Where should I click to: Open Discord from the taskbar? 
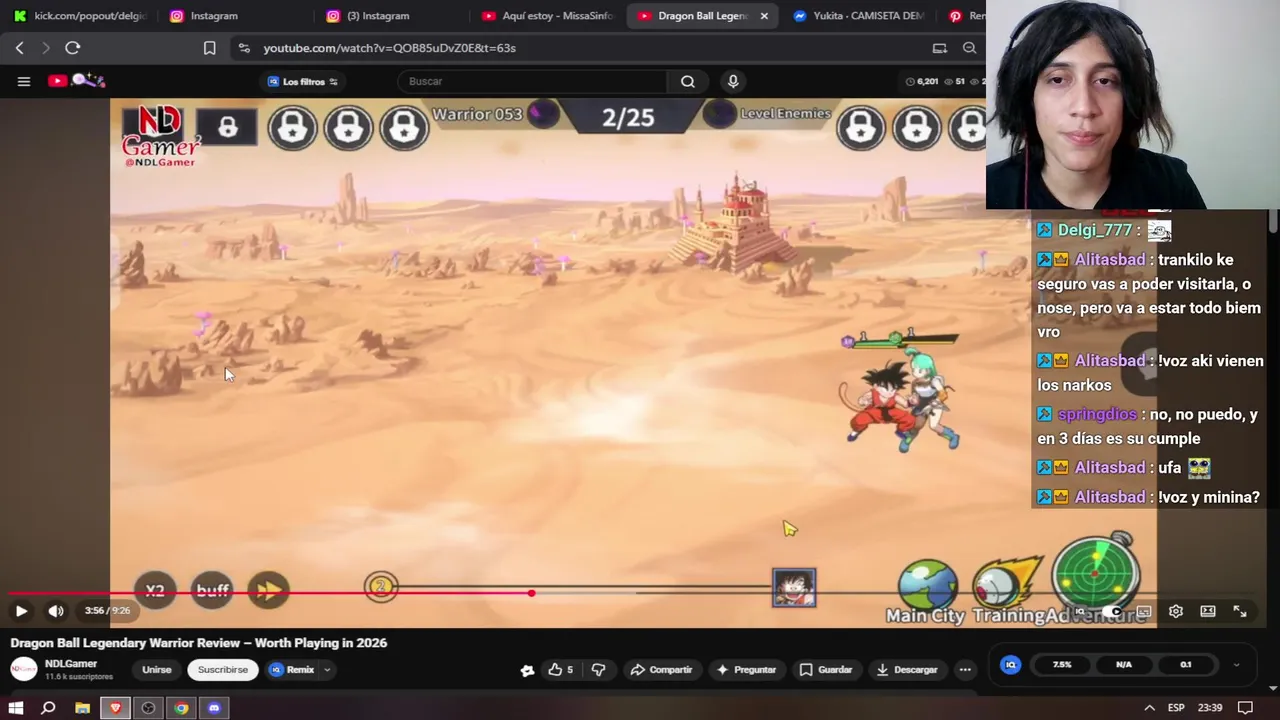(214, 708)
